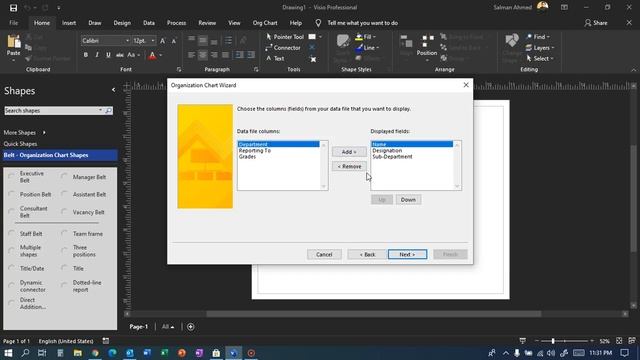
Task: Open the Org Chart ribbon tab
Action: (265, 23)
